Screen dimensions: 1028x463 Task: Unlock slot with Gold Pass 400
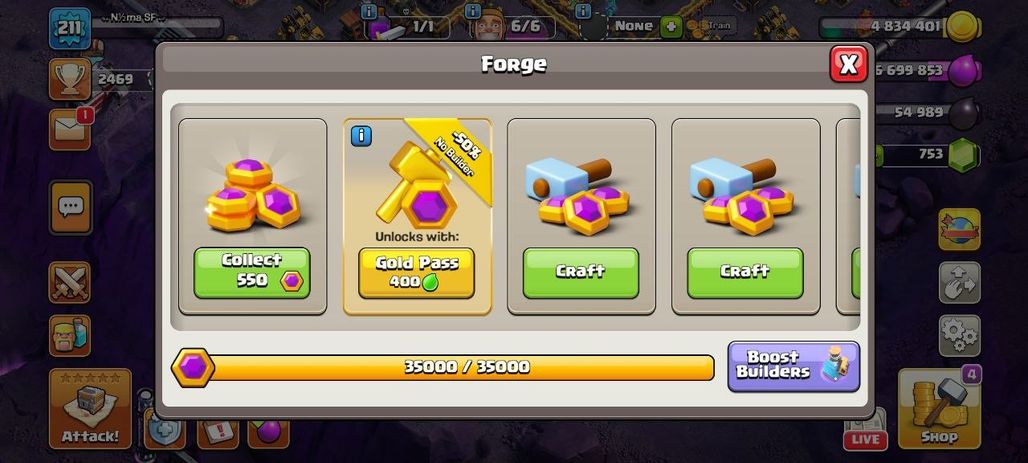tap(416, 273)
